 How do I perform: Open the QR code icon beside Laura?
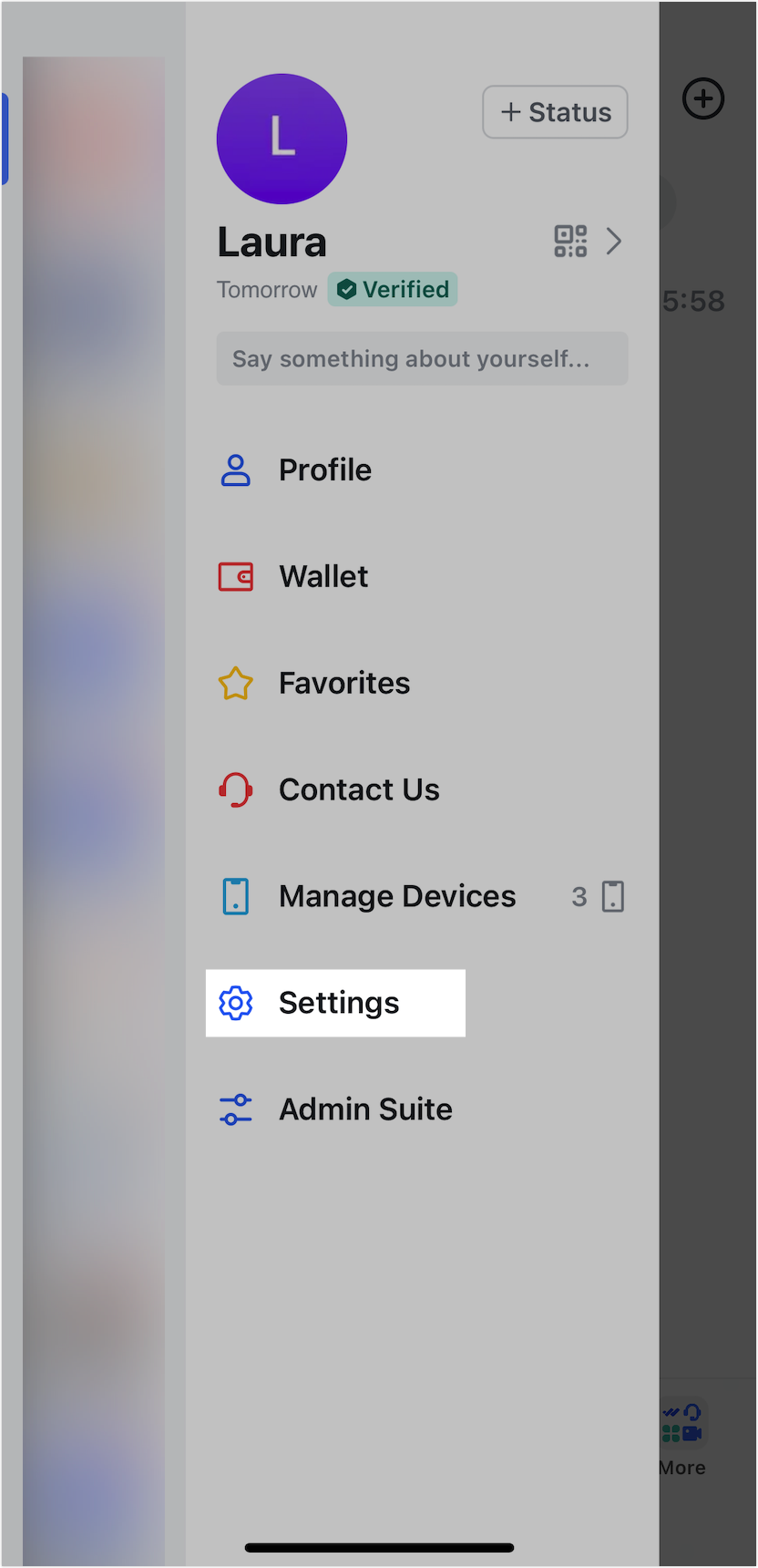click(x=570, y=241)
